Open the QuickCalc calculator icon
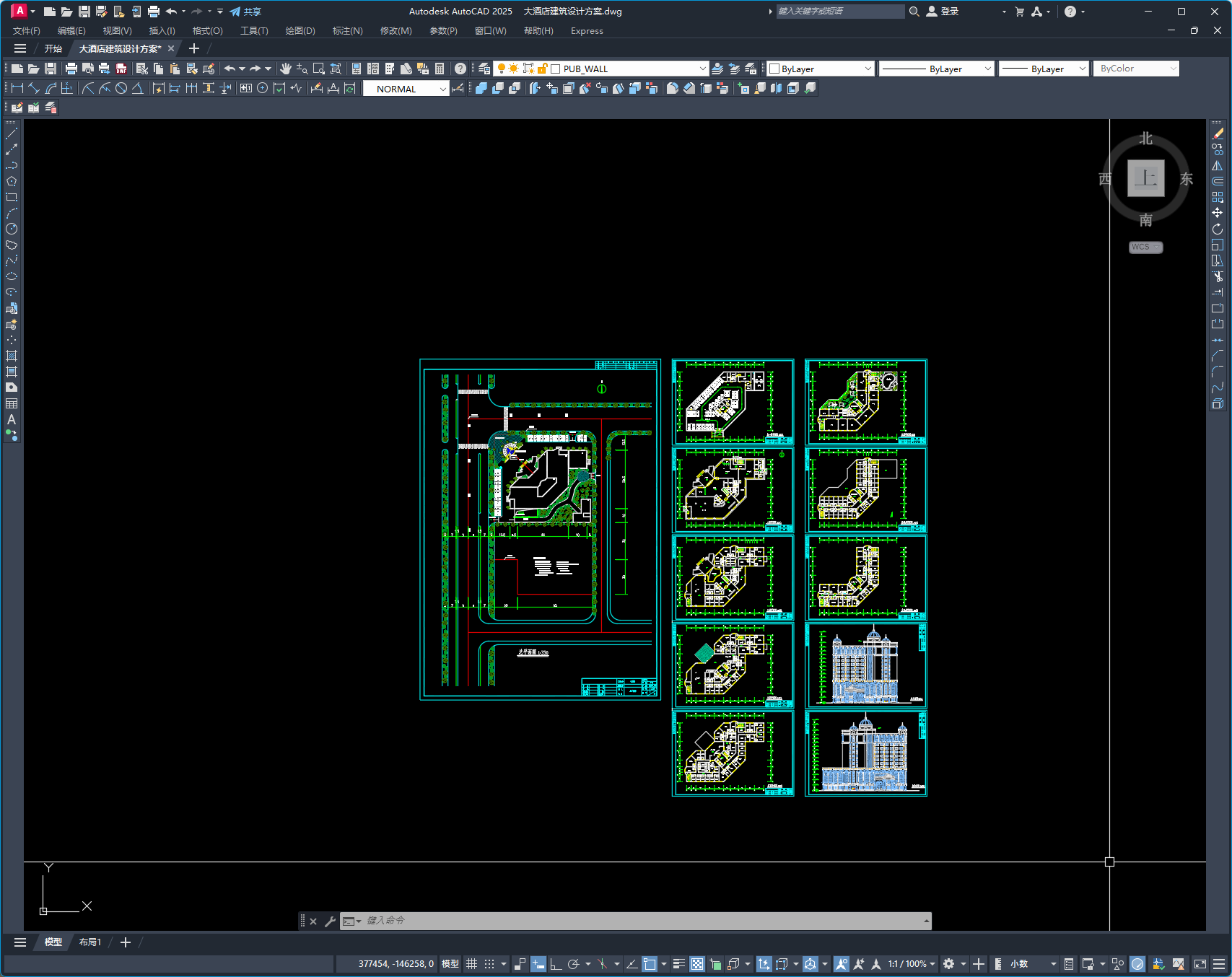The width and height of the screenshot is (1232, 977). [x=440, y=69]
